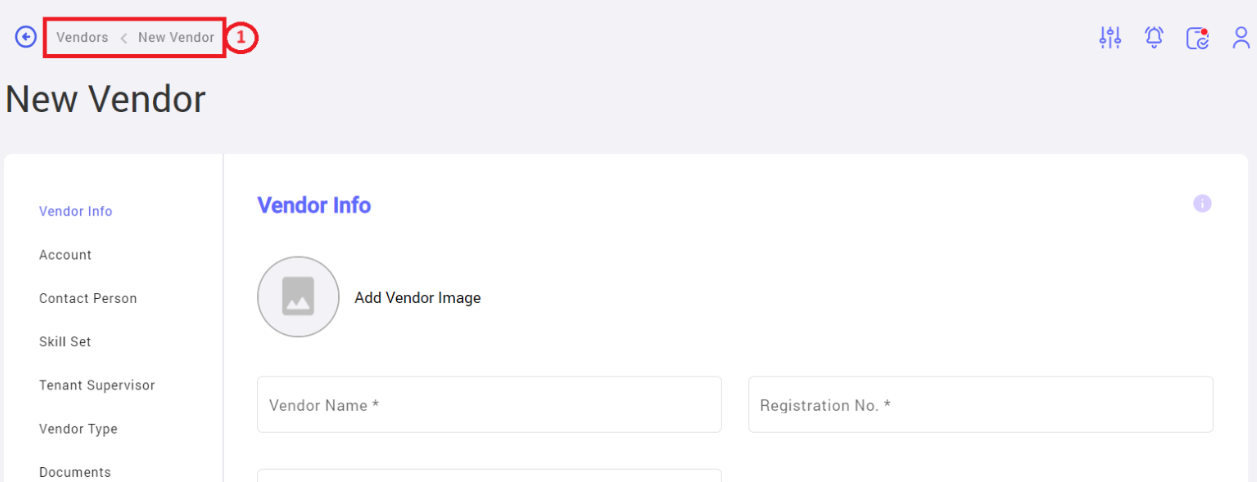
Task: Focus the Registration No. field
Action: coord(981,405)
